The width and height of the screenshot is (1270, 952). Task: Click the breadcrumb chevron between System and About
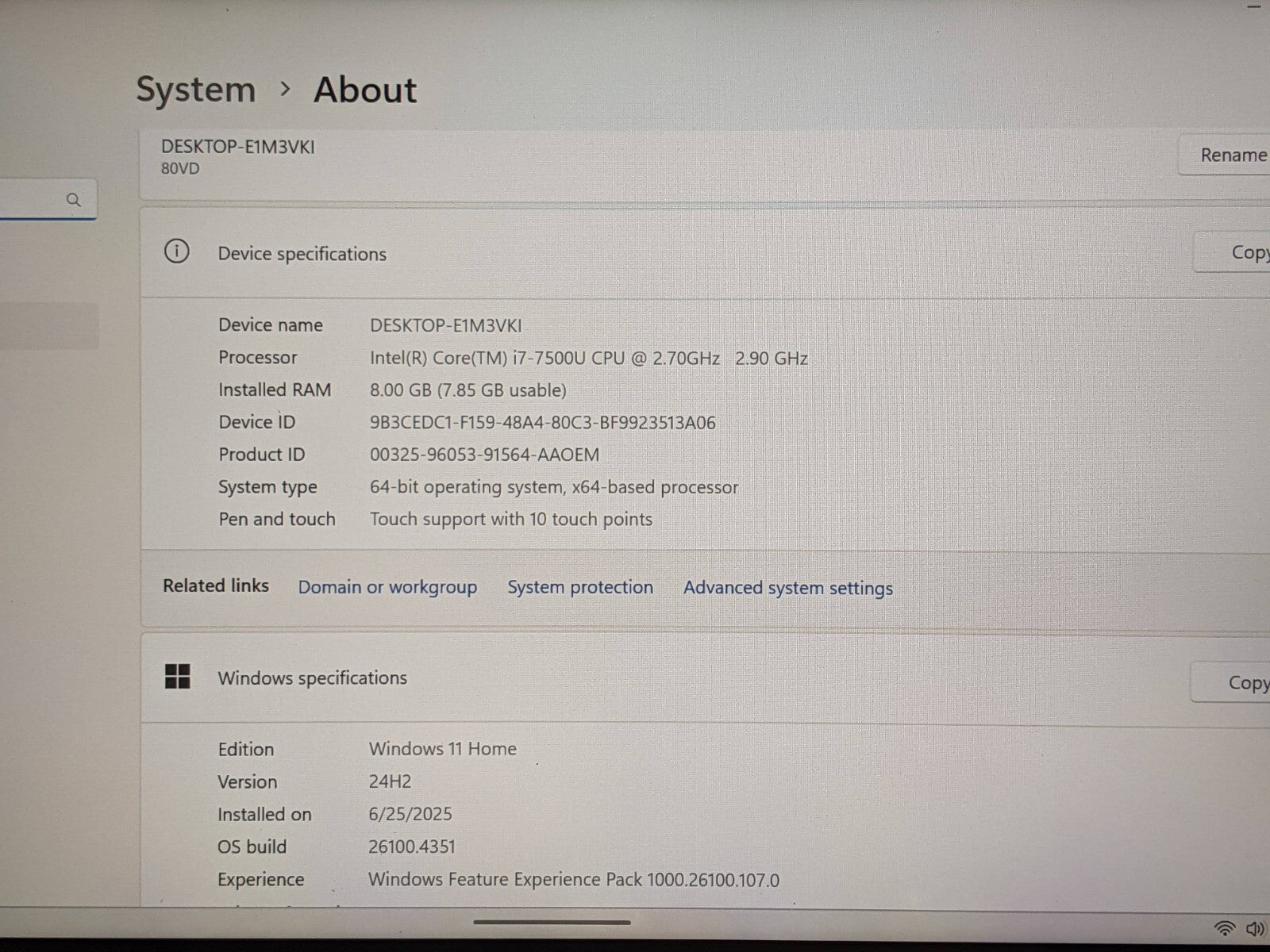(x=286, y=90)
